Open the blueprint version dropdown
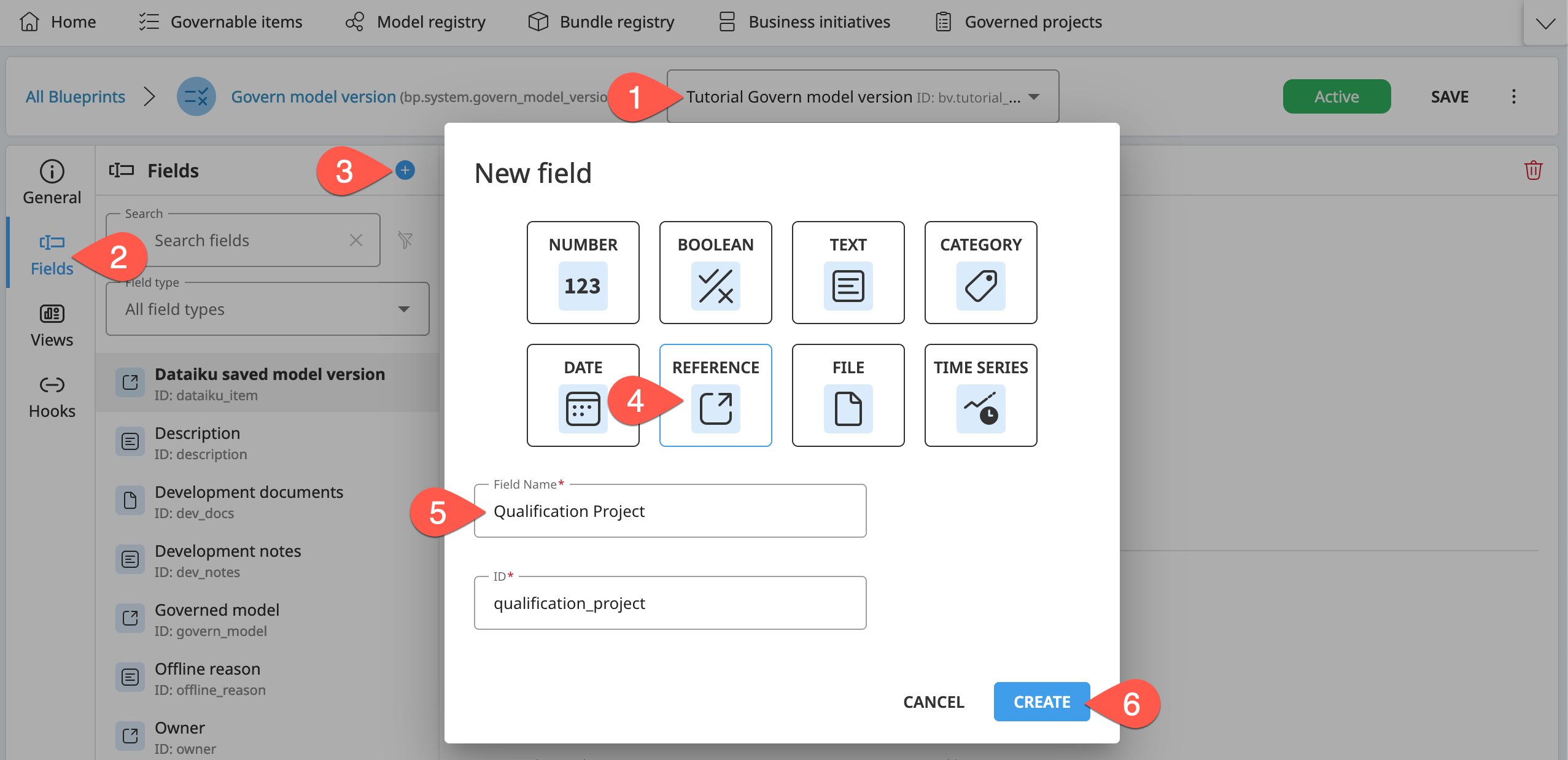1568x760 pixels. click(x=863, y=96)
